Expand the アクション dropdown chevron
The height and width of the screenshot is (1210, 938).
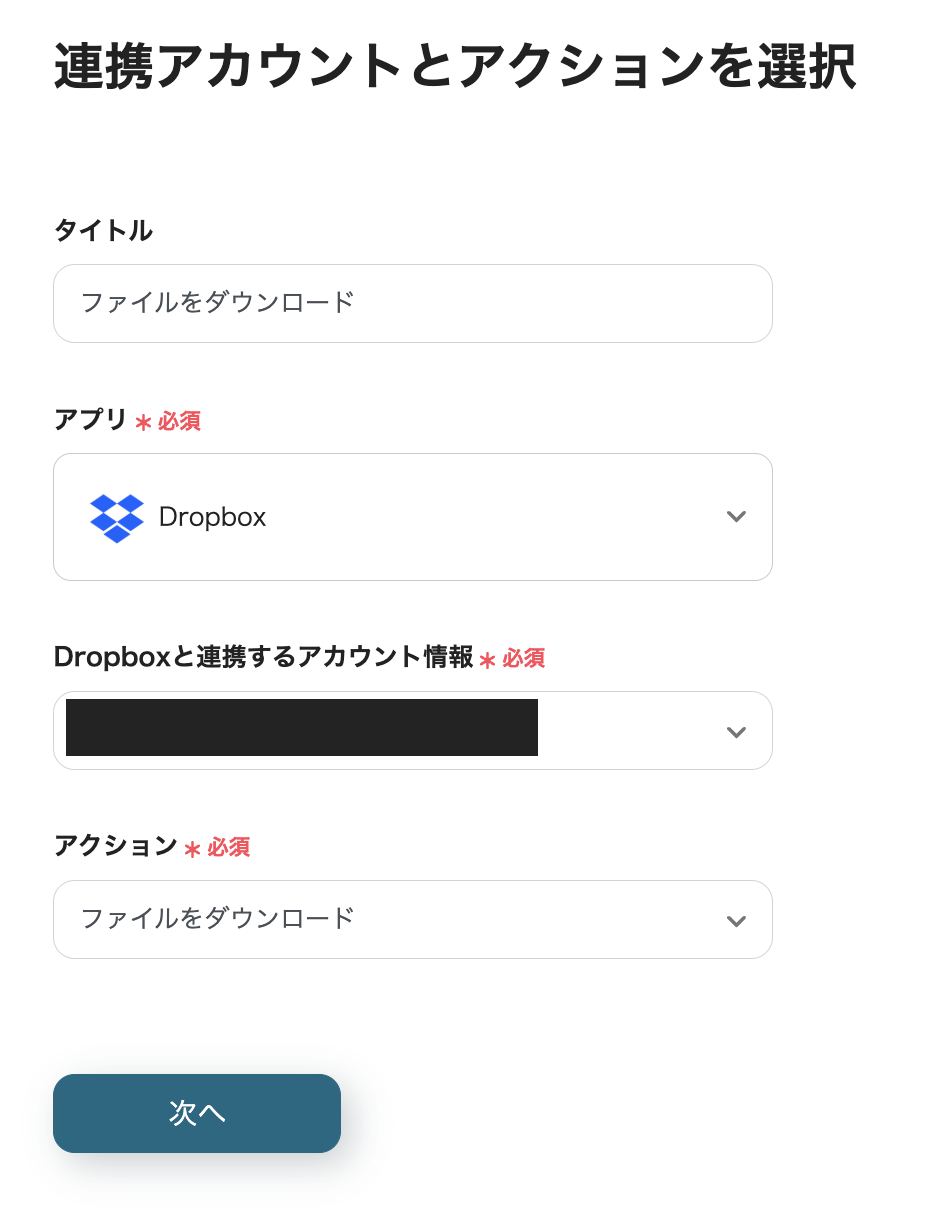tap(736, 920)
